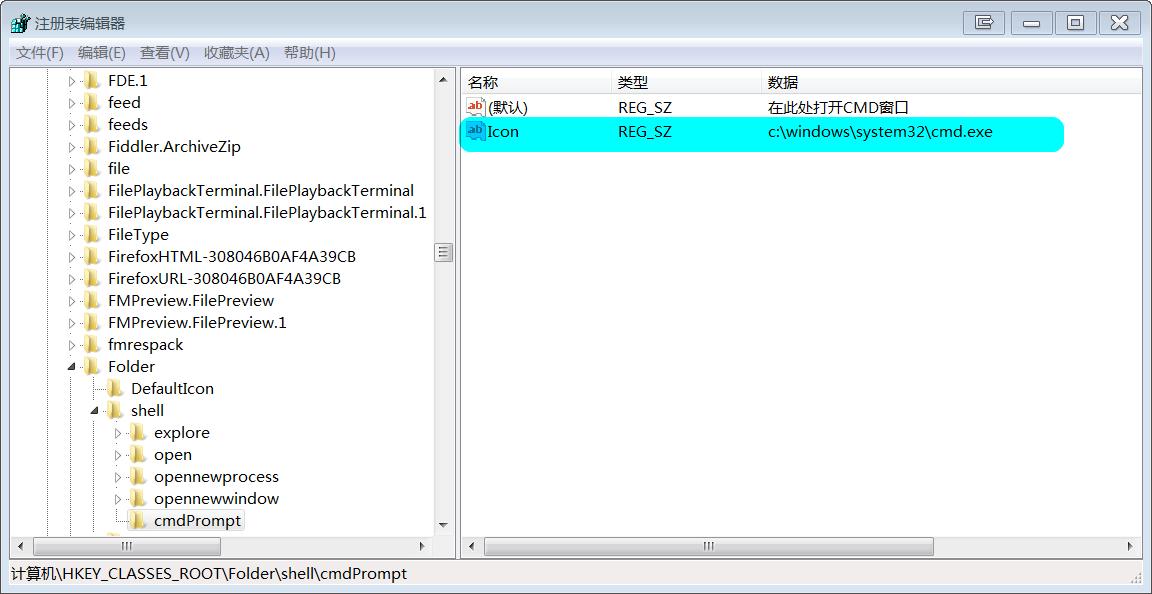
Task: Select the FilePlaybackTerminal.FilePlaybackTerminal key label
Action: pyautogui.click(x=261, y=190)
